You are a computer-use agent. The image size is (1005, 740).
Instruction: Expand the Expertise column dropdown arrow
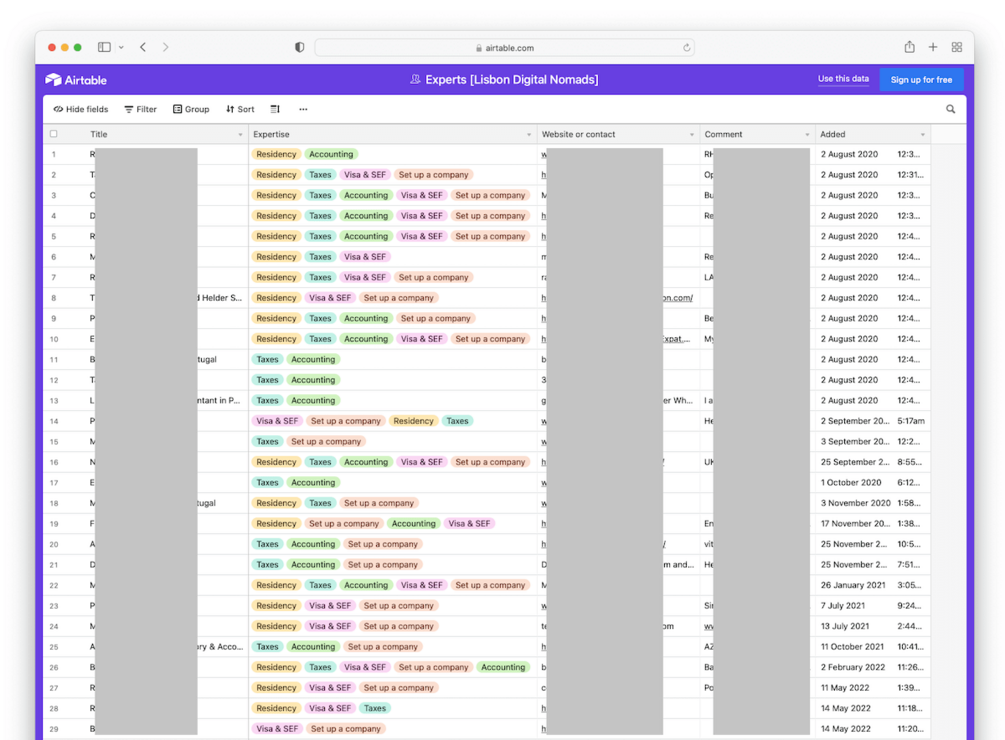529,135
